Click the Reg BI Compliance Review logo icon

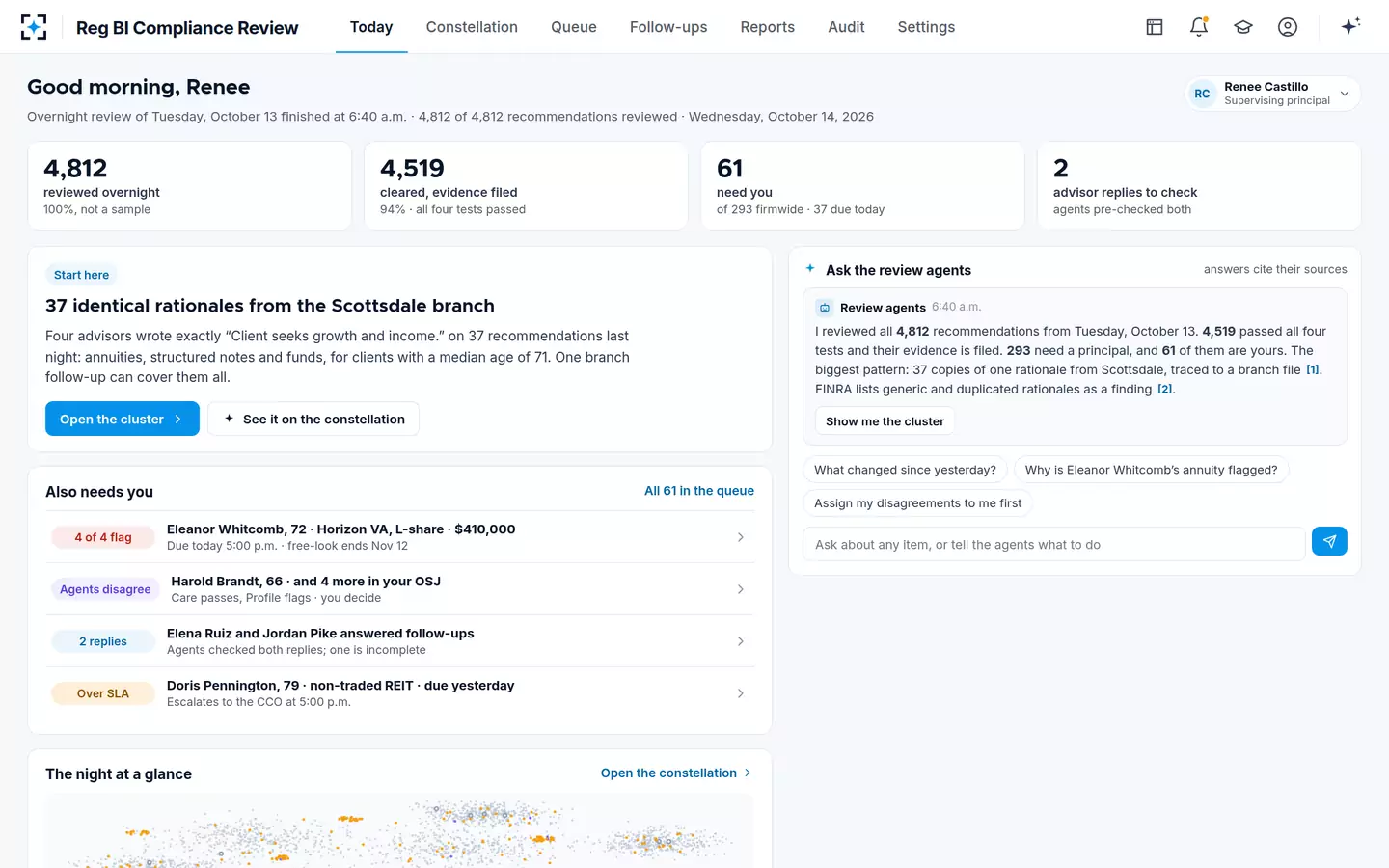(x=34, y=27)
